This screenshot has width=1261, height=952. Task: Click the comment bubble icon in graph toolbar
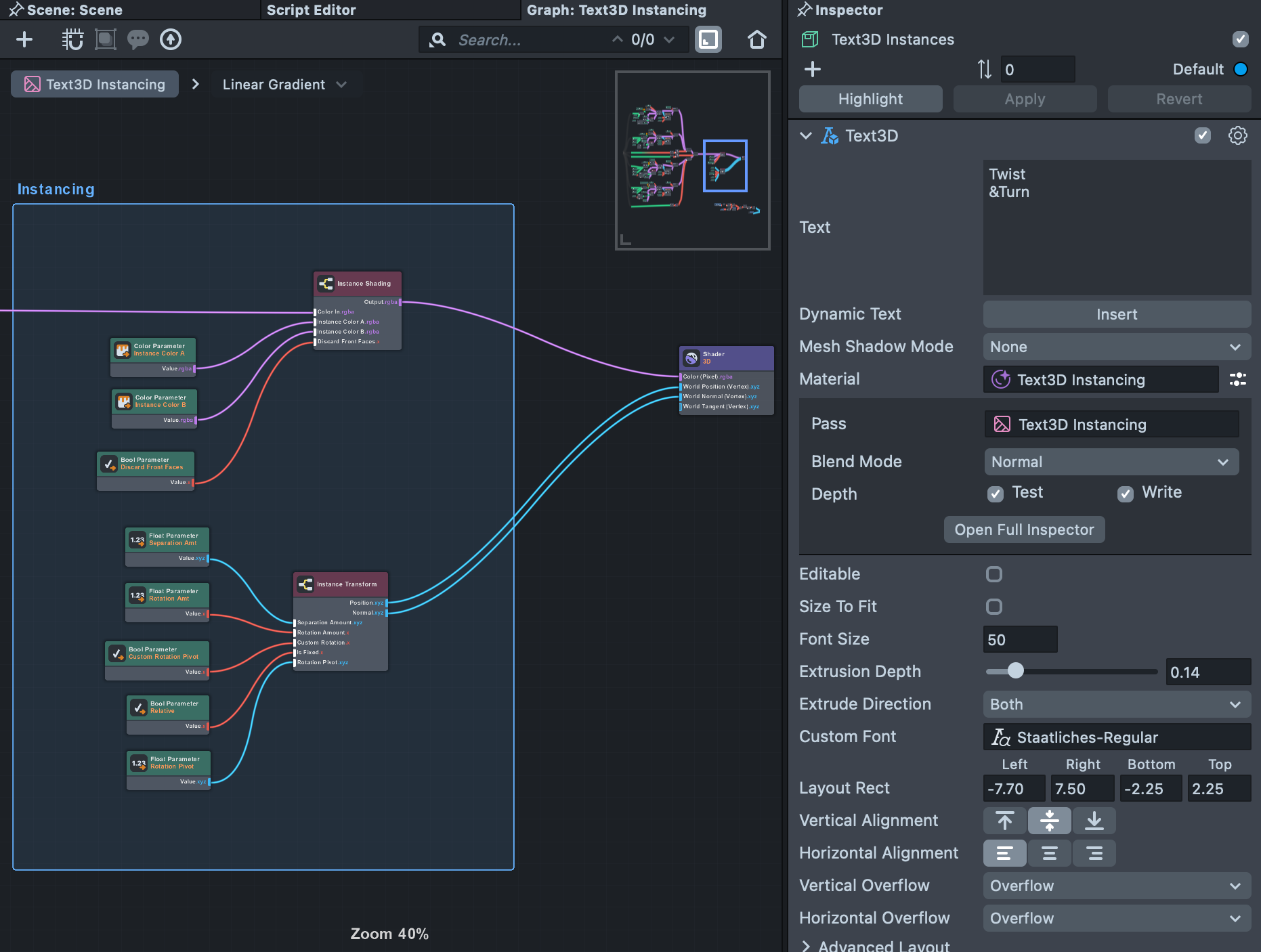pyautogui.click(x=137, y=40)
